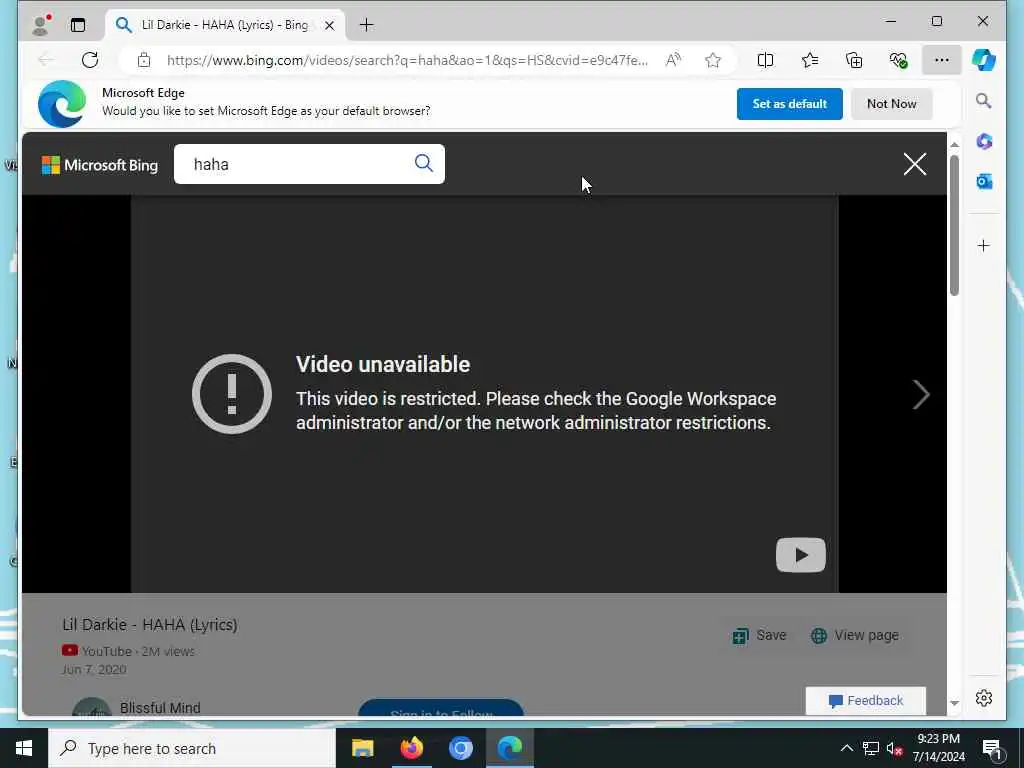Click the YouTube · 2M views source line
The height and width of the screenshot is (768, 1024).
128,651
